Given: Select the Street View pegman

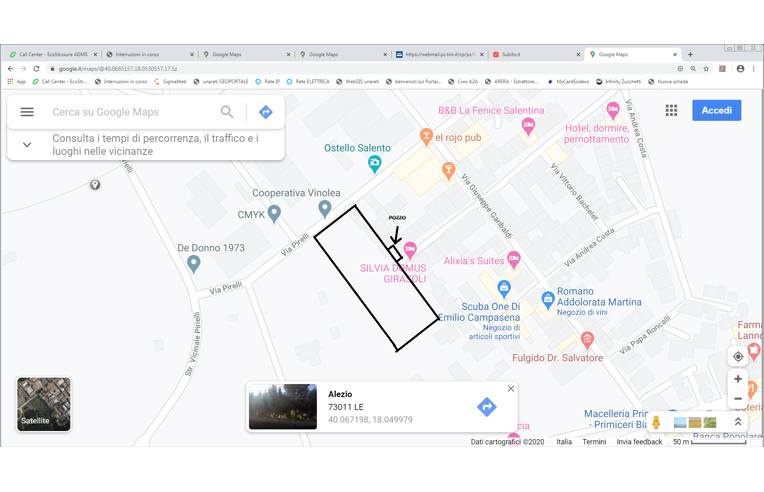Looking at the screenshot, I should (x=656, y=422).
